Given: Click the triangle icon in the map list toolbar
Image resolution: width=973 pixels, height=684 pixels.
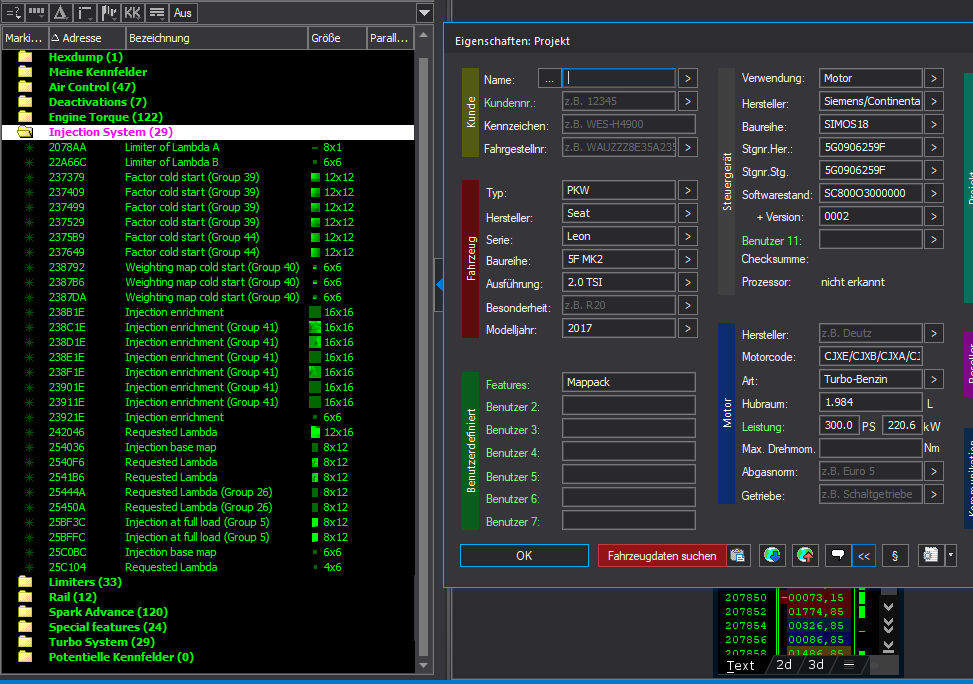Looking at the screenshot, I should click(60, 13).
